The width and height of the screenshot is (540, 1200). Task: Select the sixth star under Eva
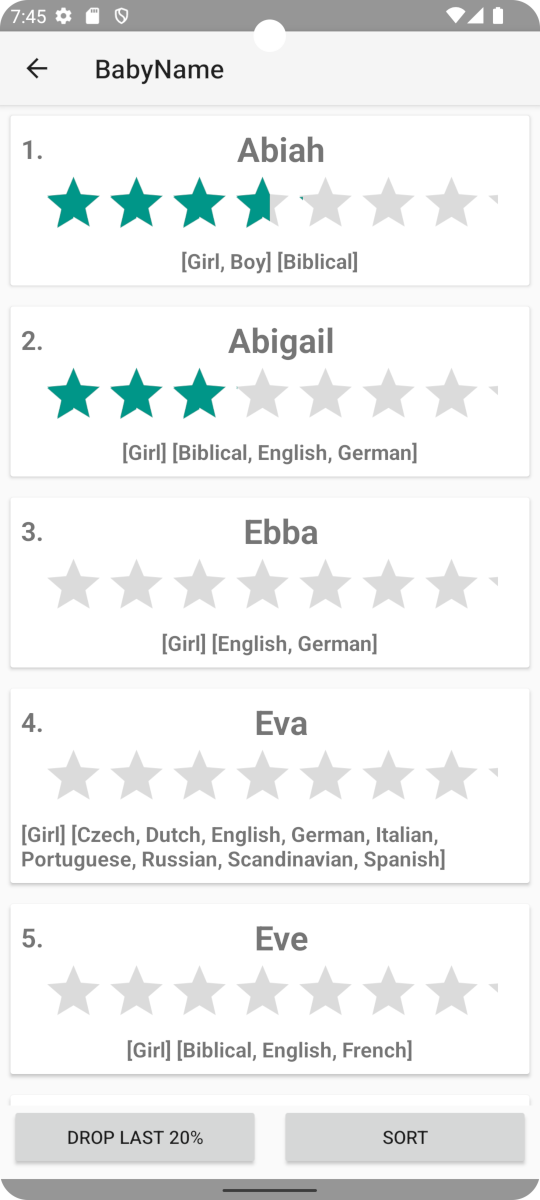[388, 776]
